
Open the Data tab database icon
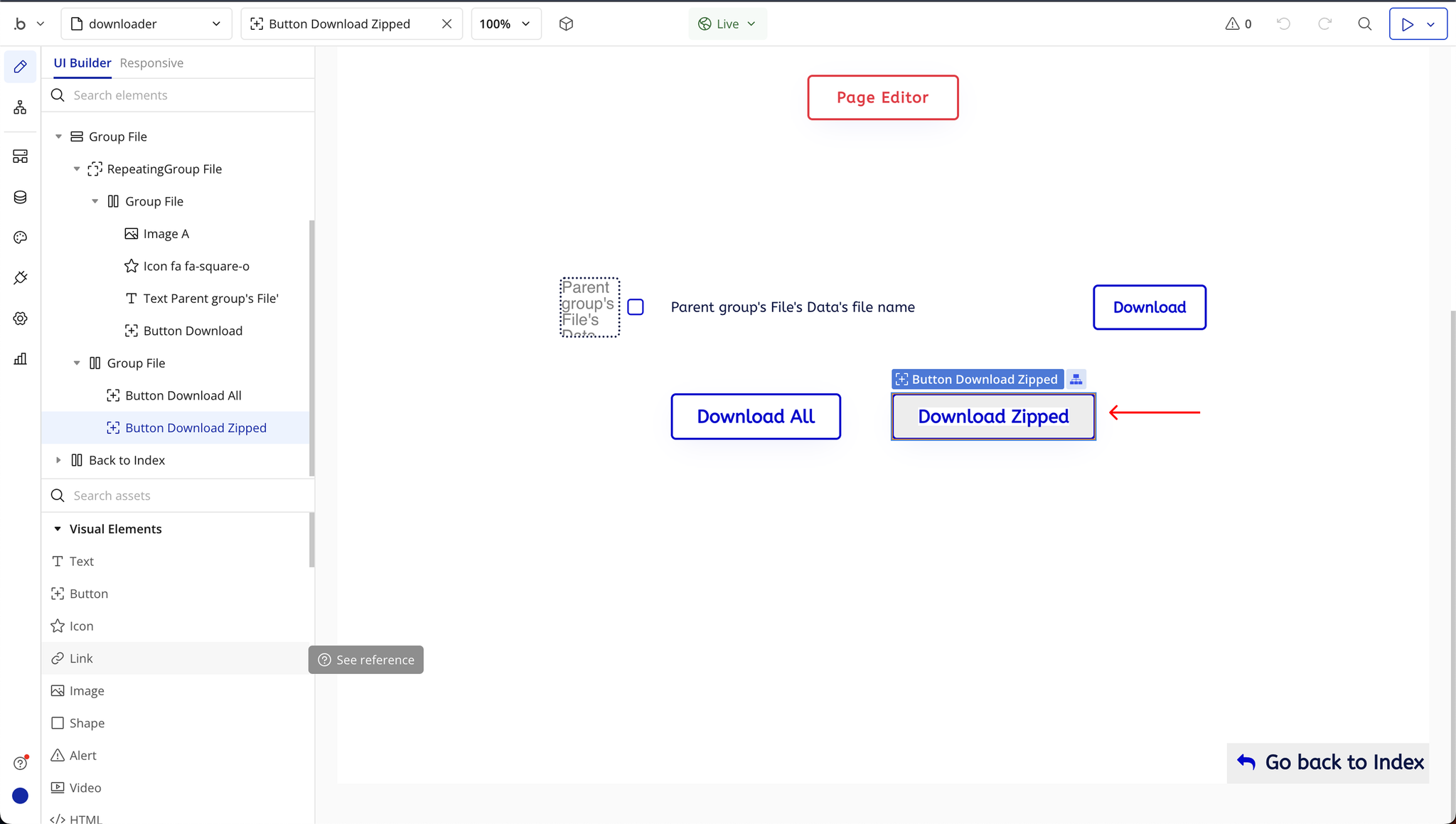click(20, 197)
